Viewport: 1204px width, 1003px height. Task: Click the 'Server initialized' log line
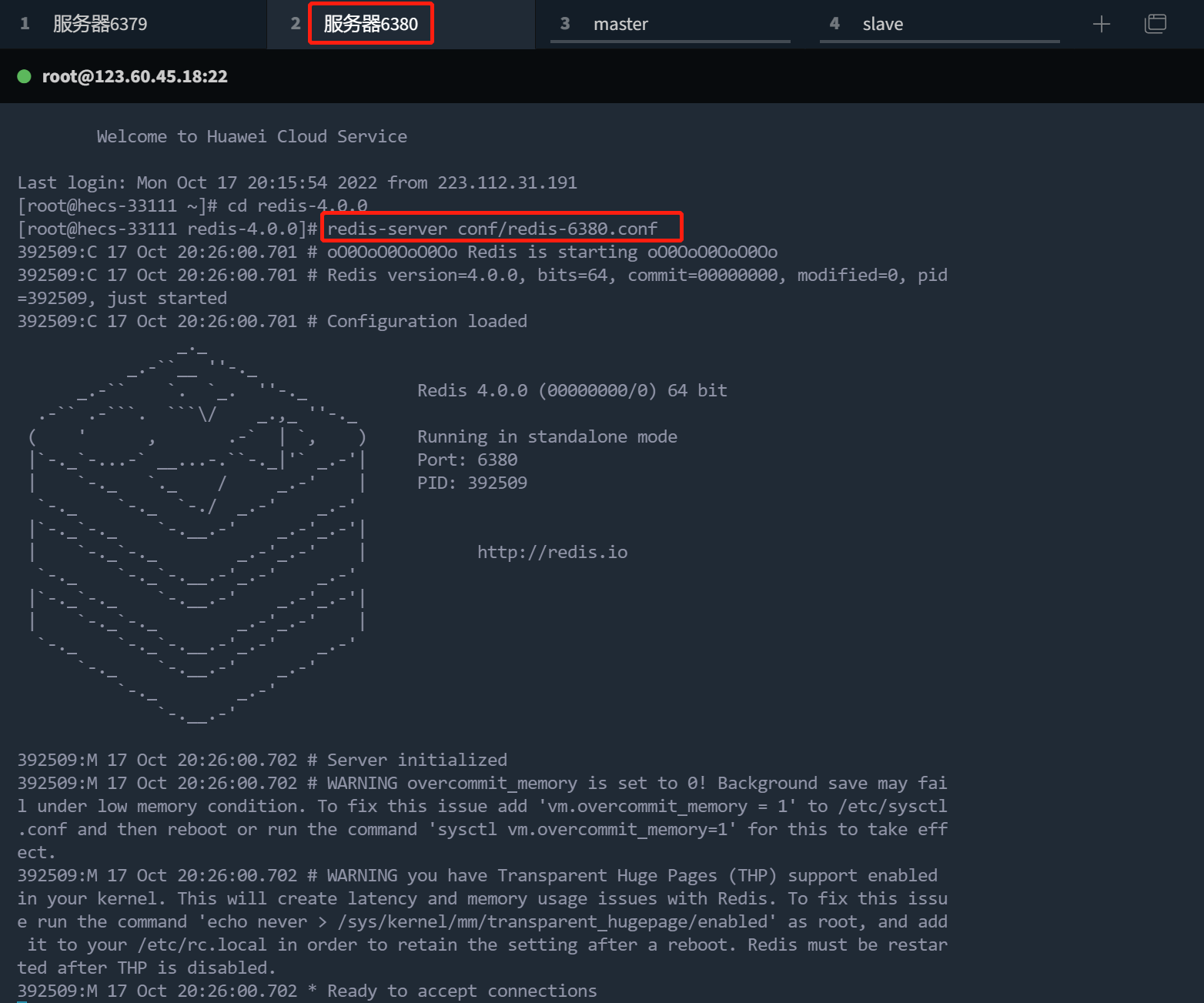pos(416,760)
